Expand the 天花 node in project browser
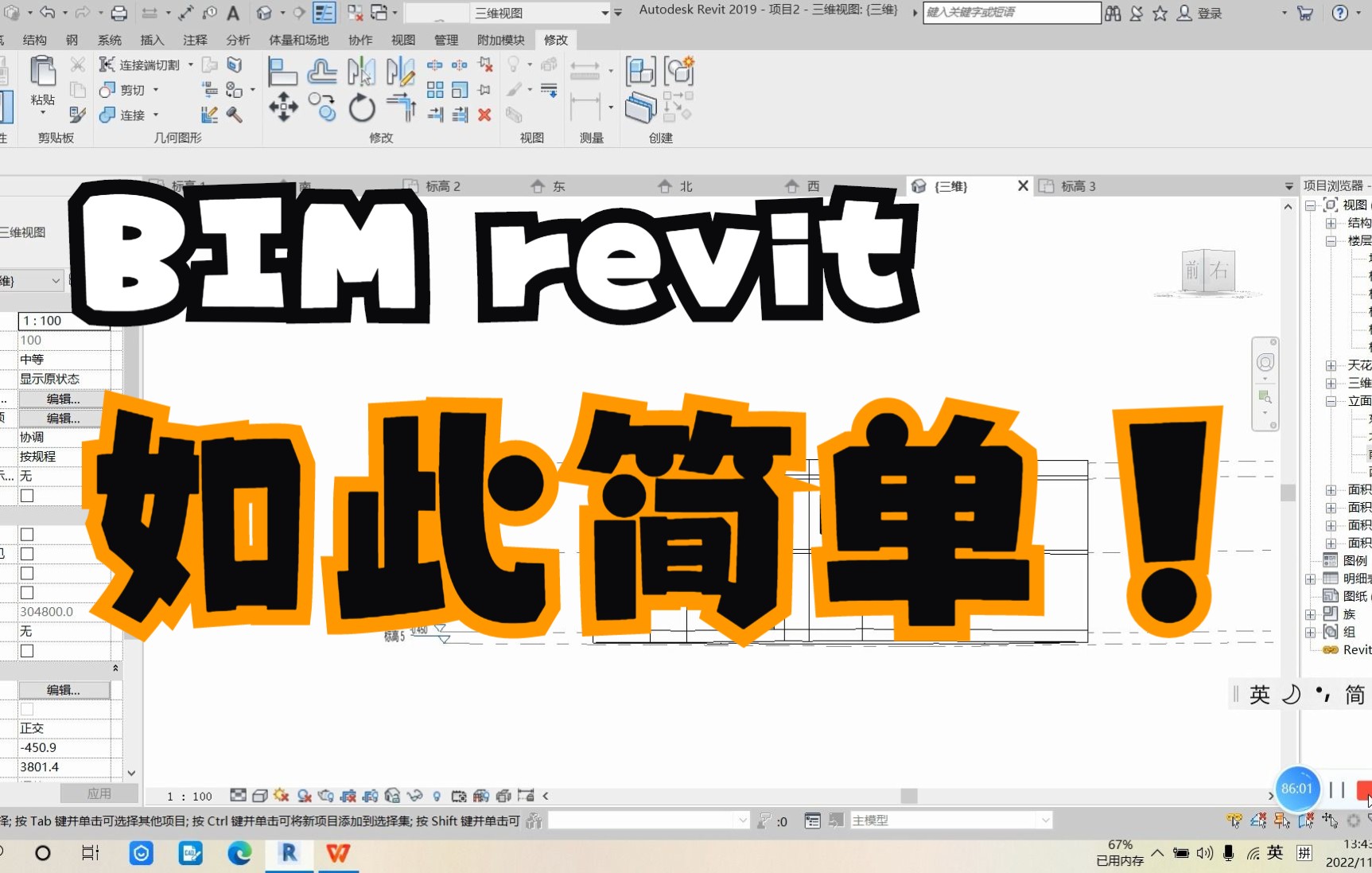1372x873 pixels. click(x=1331, y=365)
